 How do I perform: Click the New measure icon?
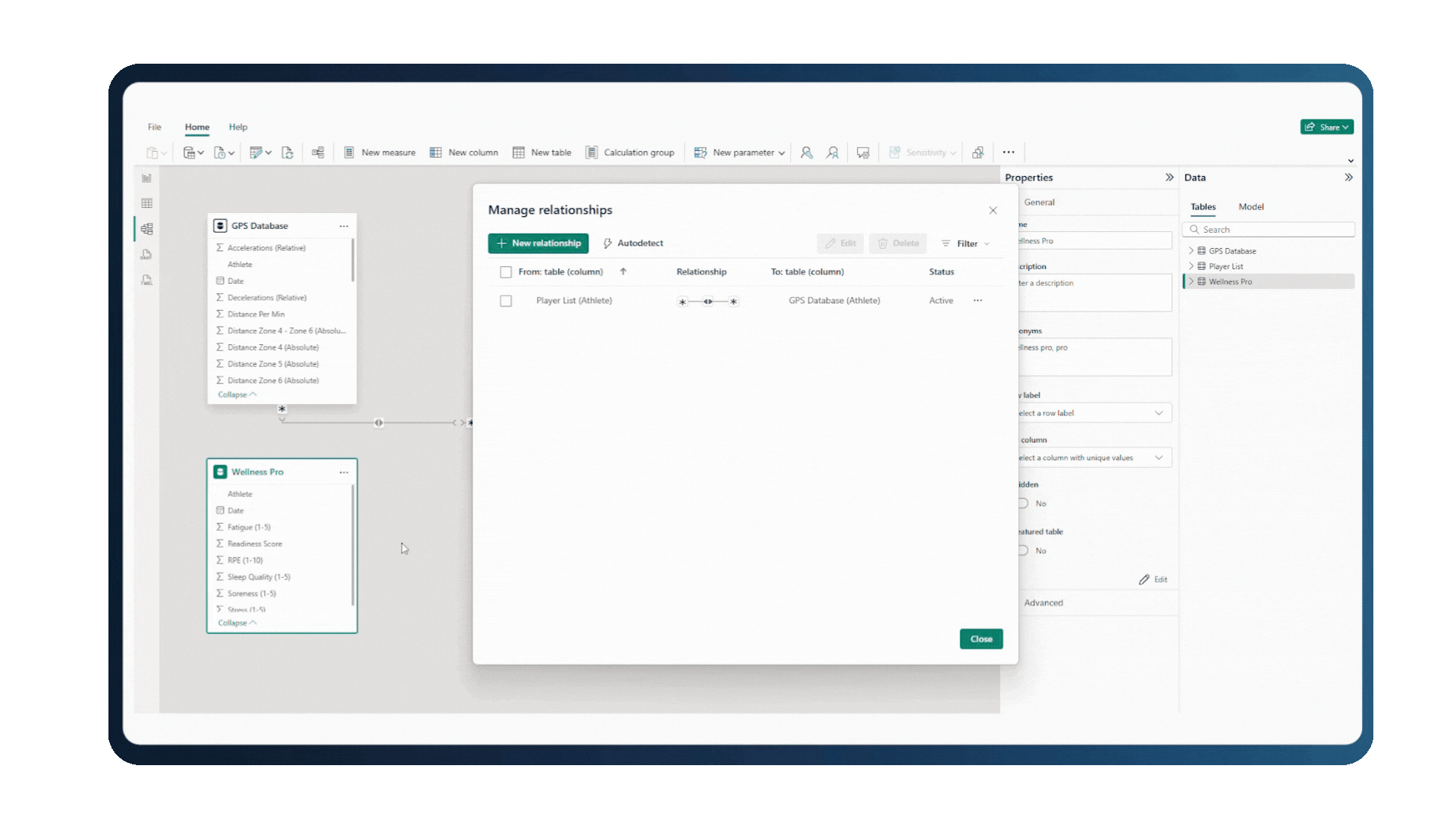point(349,152)
